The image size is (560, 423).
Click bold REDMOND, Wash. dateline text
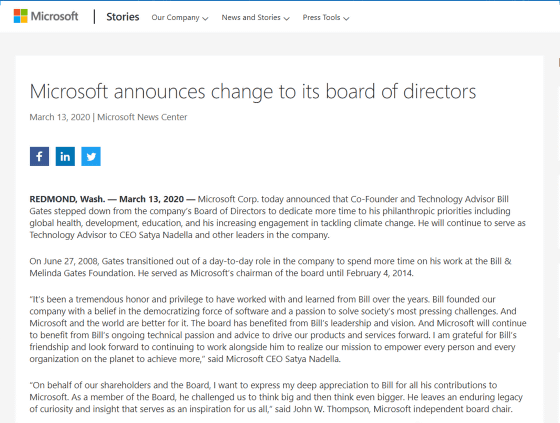pos(67,199)
